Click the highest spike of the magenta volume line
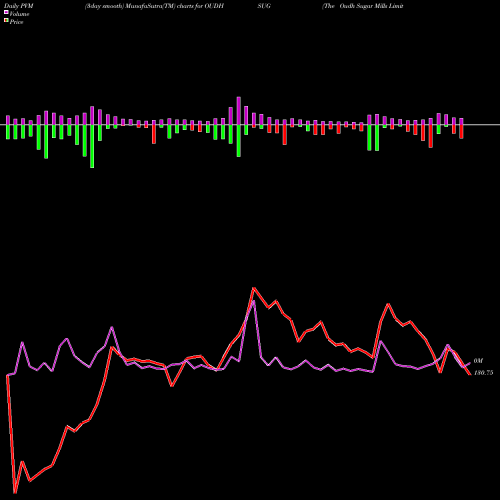The height and width of the screenshot is (500, 500). pos(254,301)
